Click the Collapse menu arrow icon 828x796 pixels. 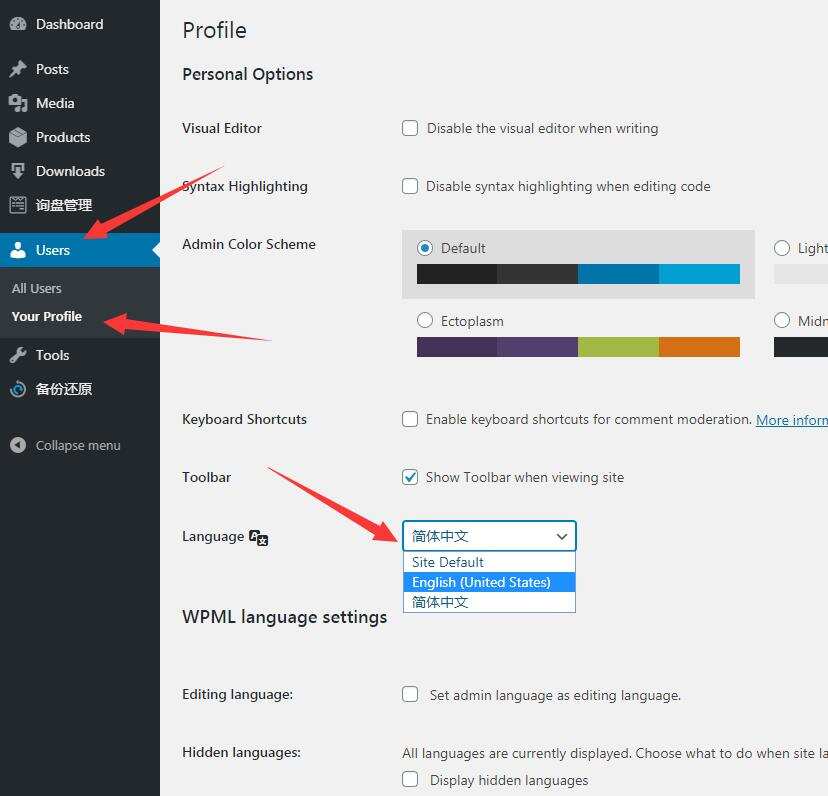click(18, 445)
